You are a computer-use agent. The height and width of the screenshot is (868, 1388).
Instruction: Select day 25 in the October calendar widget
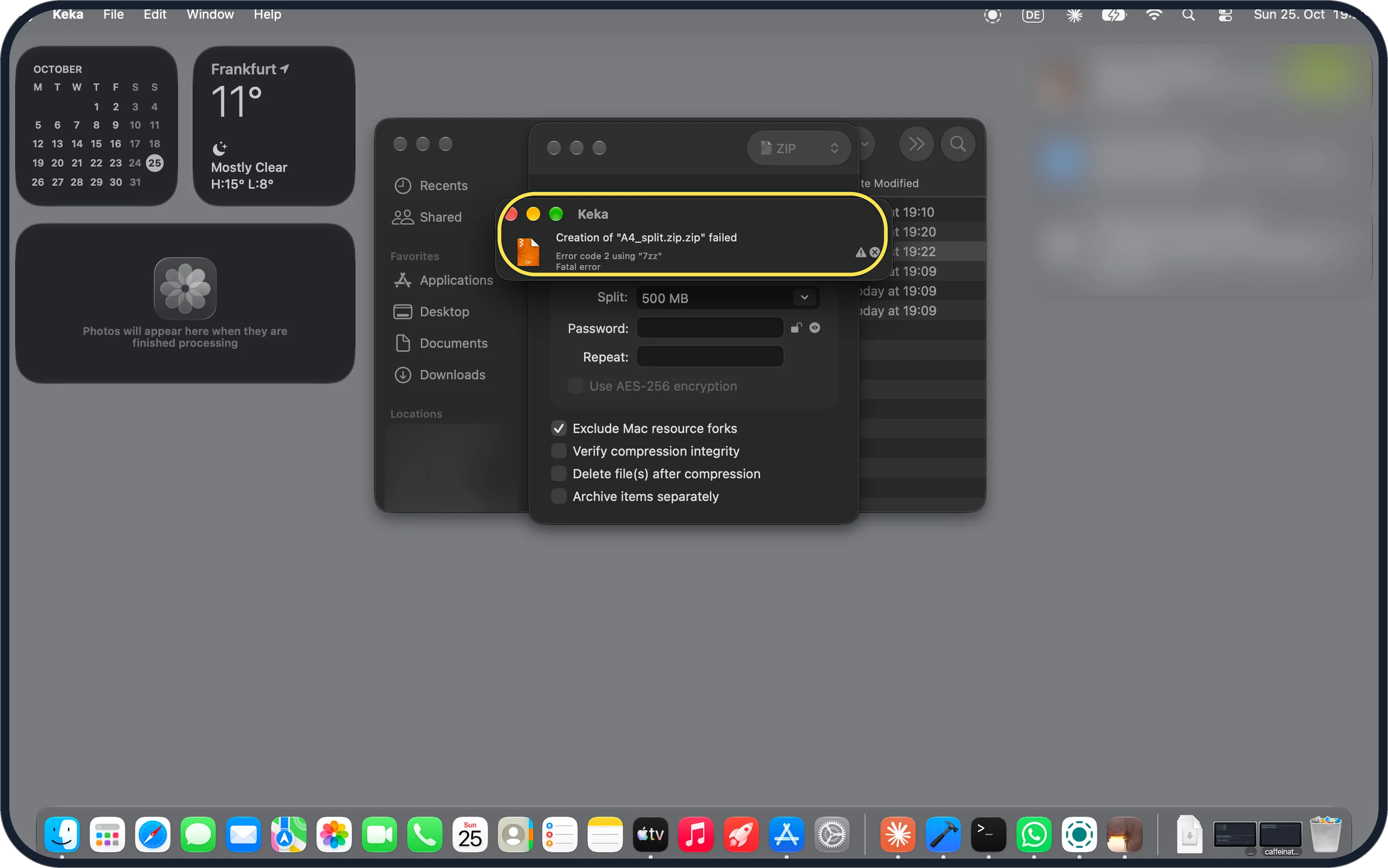(154, 163)
